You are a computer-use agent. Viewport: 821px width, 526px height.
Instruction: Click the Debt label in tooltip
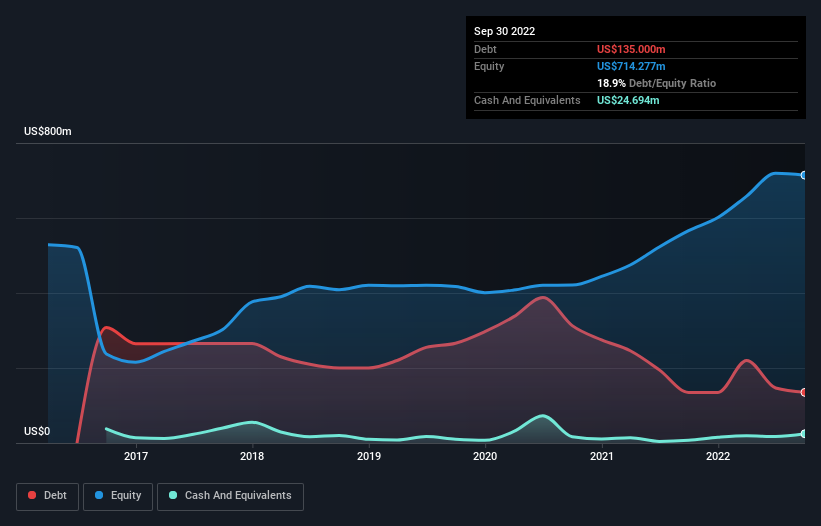tap(485, 49)
